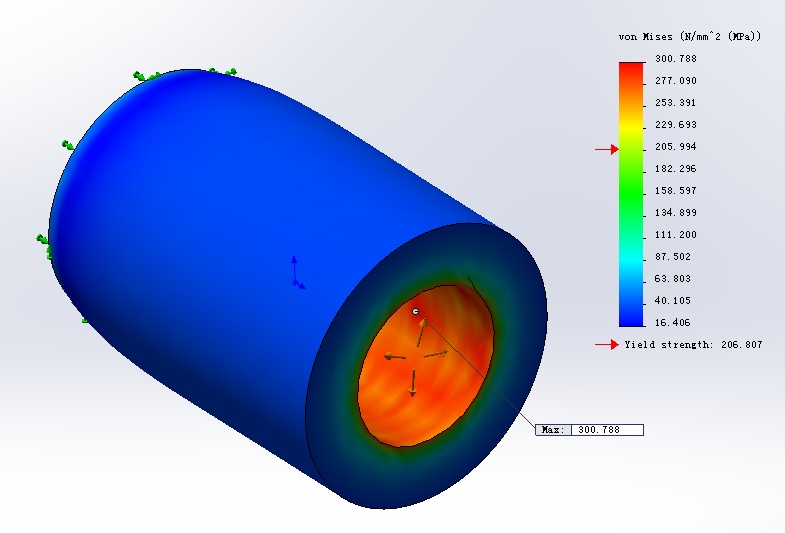Image resolution: width=785 pixels, height=533 pixels.
Task: Click the 300.788 legend maximum value
Action: coord(676,59)
